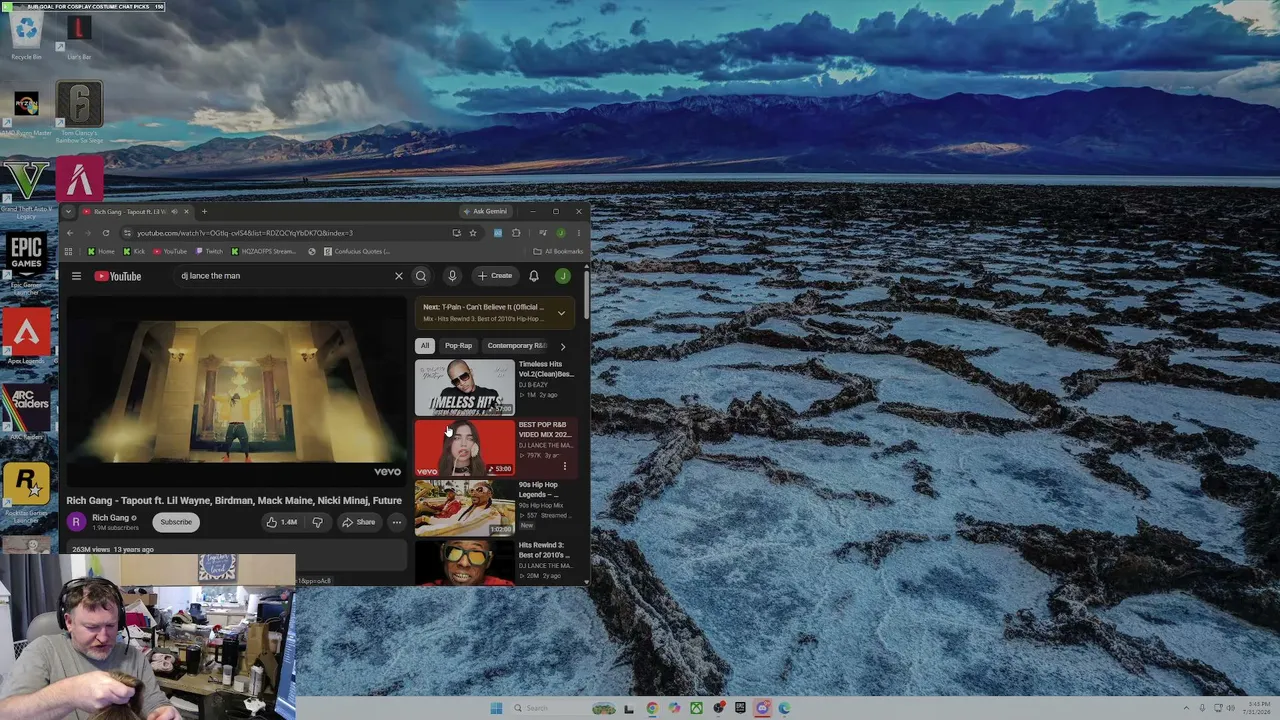Open the All Bookmarks folder

tap(558, 252)
